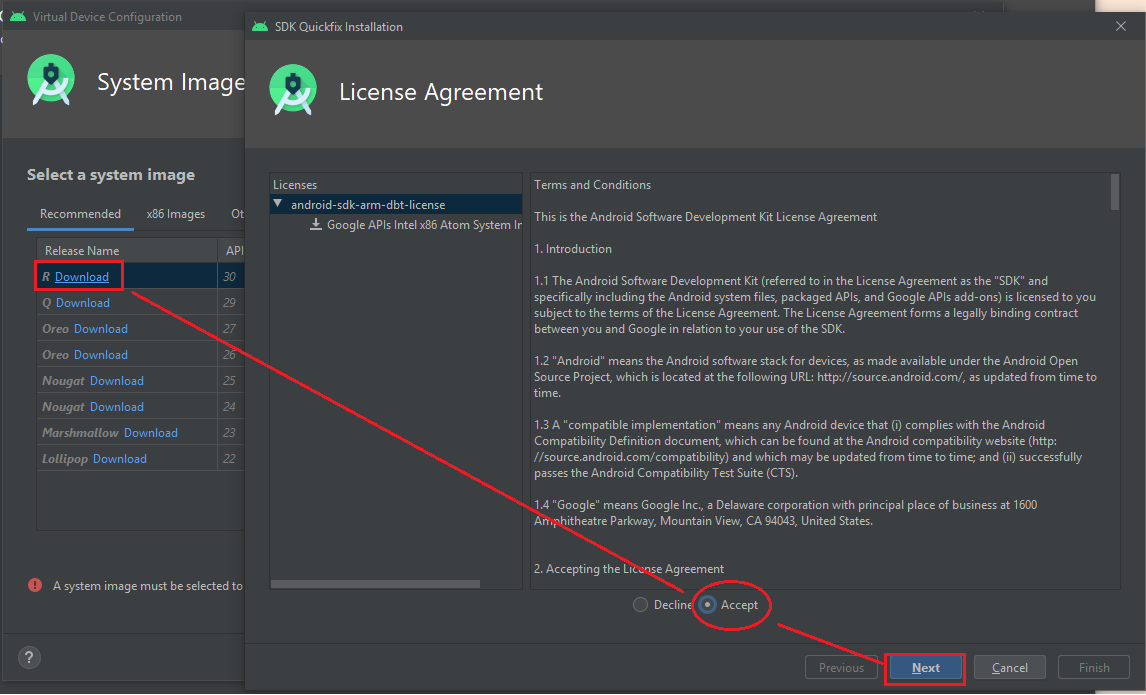Click the API value 29 cell
This screenshot has width=1146, height=695.
231,303
